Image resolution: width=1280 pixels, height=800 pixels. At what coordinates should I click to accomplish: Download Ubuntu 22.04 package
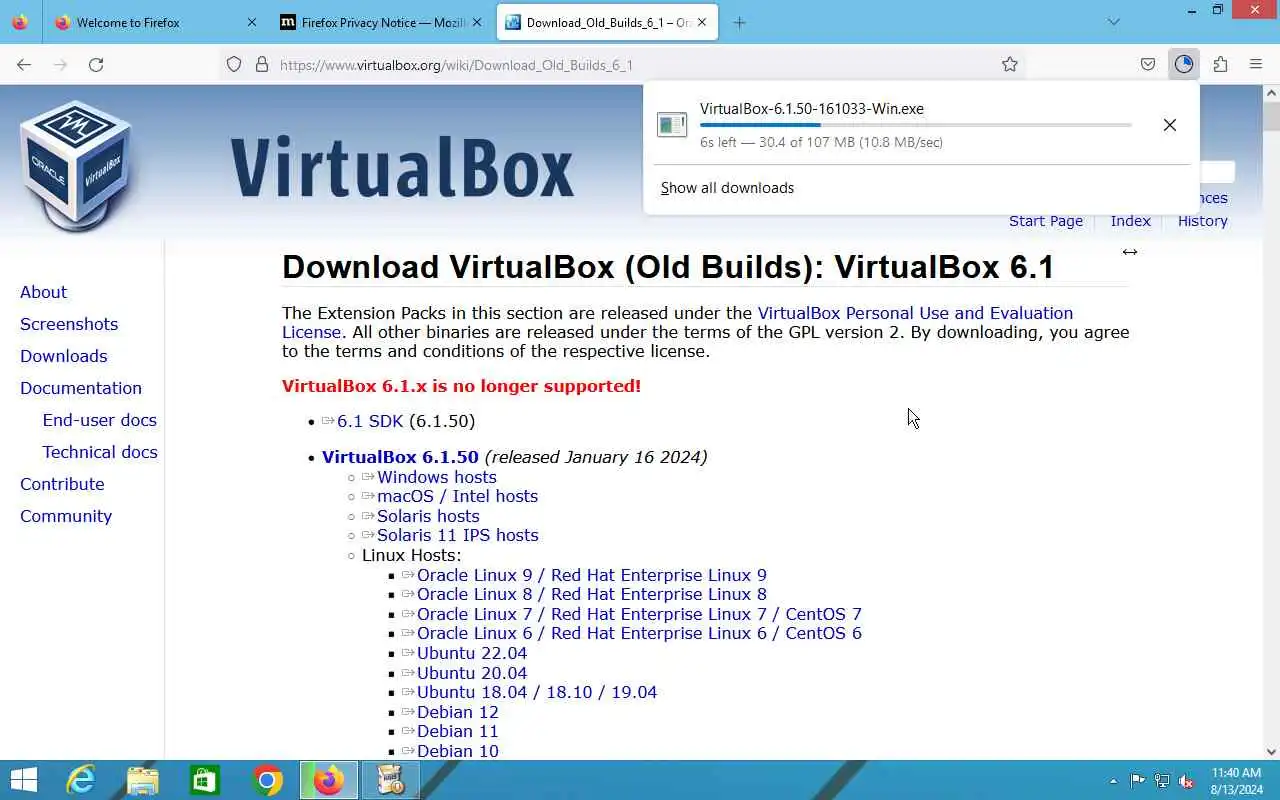(x=472, y=653)
